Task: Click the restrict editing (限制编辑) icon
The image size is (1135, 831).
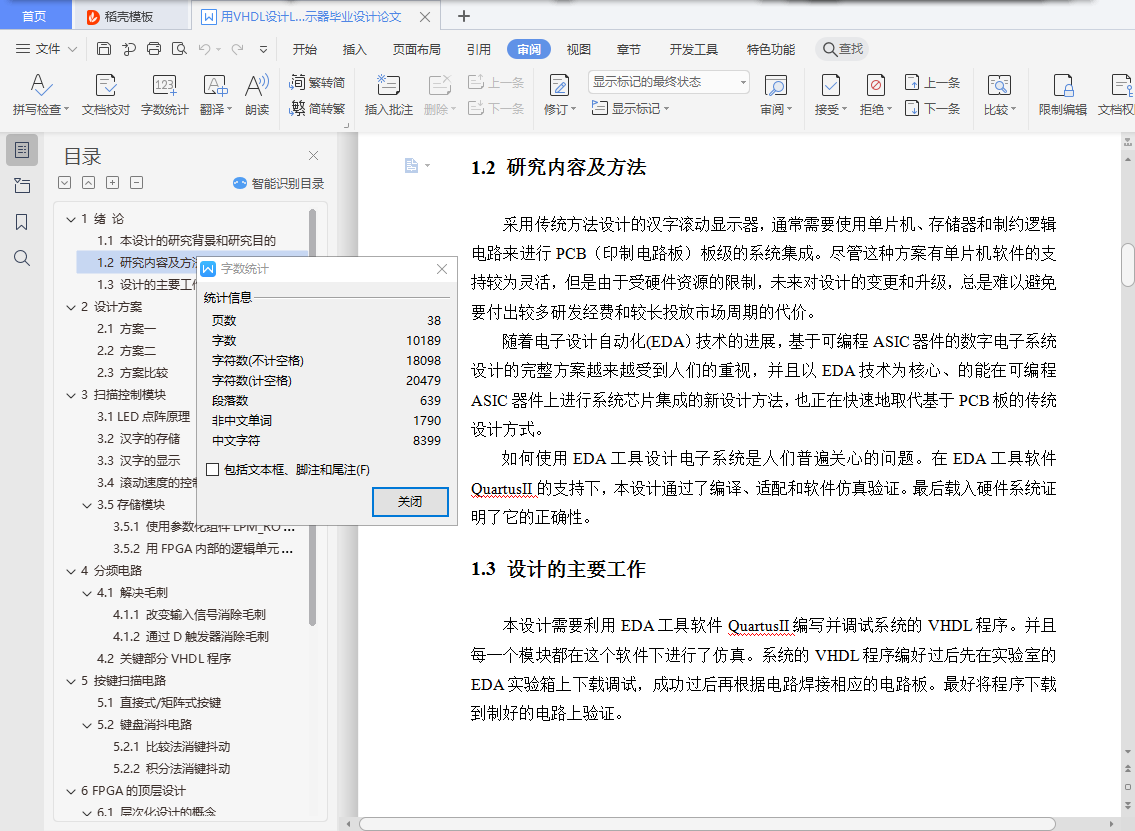Action: tap(1063, 85)
